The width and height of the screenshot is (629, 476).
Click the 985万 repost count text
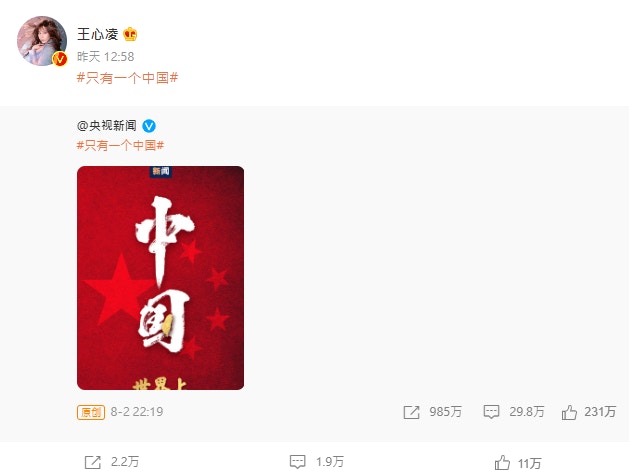[x=446, y=412]
